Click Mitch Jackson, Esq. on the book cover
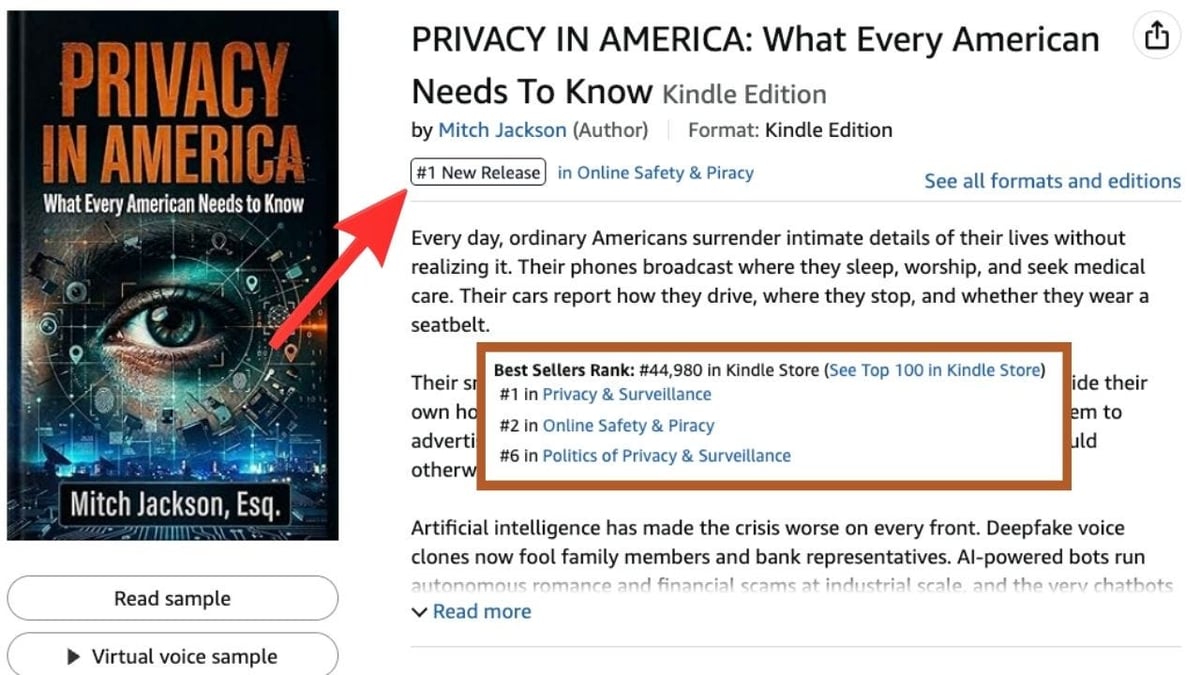The height and width of the screenshot is (675, 1200). coord(173,502)
